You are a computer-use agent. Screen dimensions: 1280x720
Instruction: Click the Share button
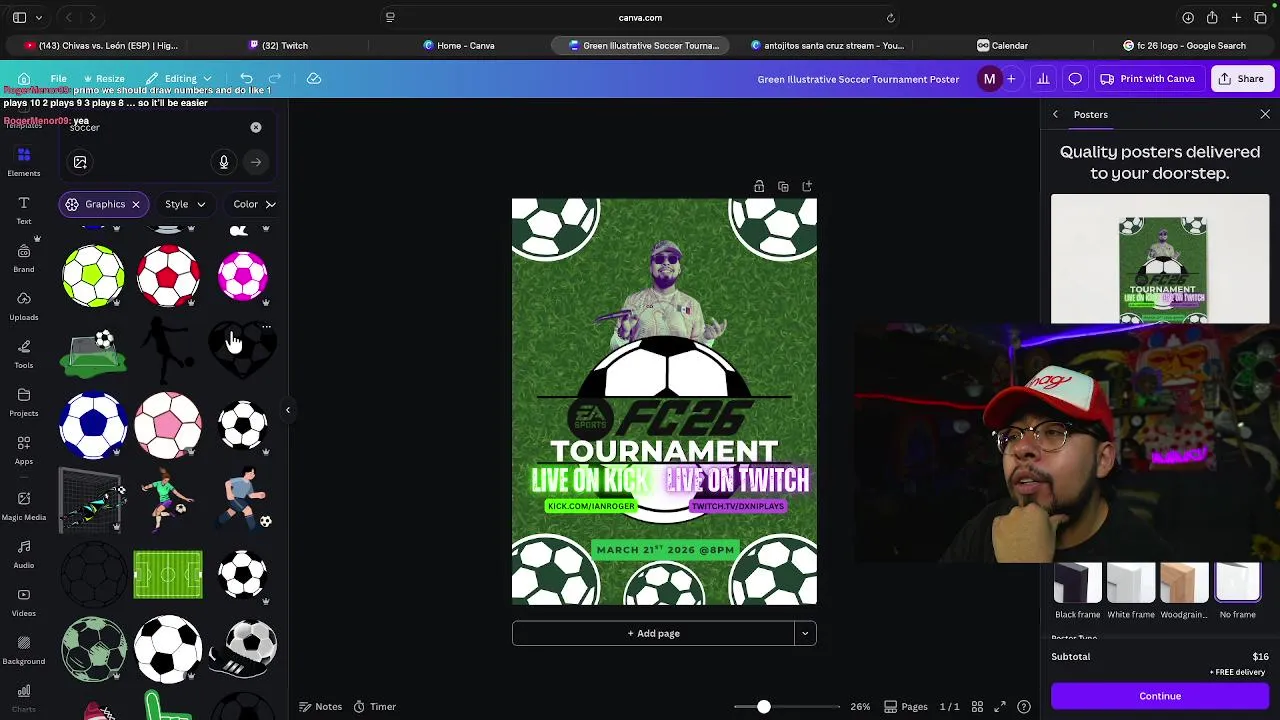[x=1241, y=79]
